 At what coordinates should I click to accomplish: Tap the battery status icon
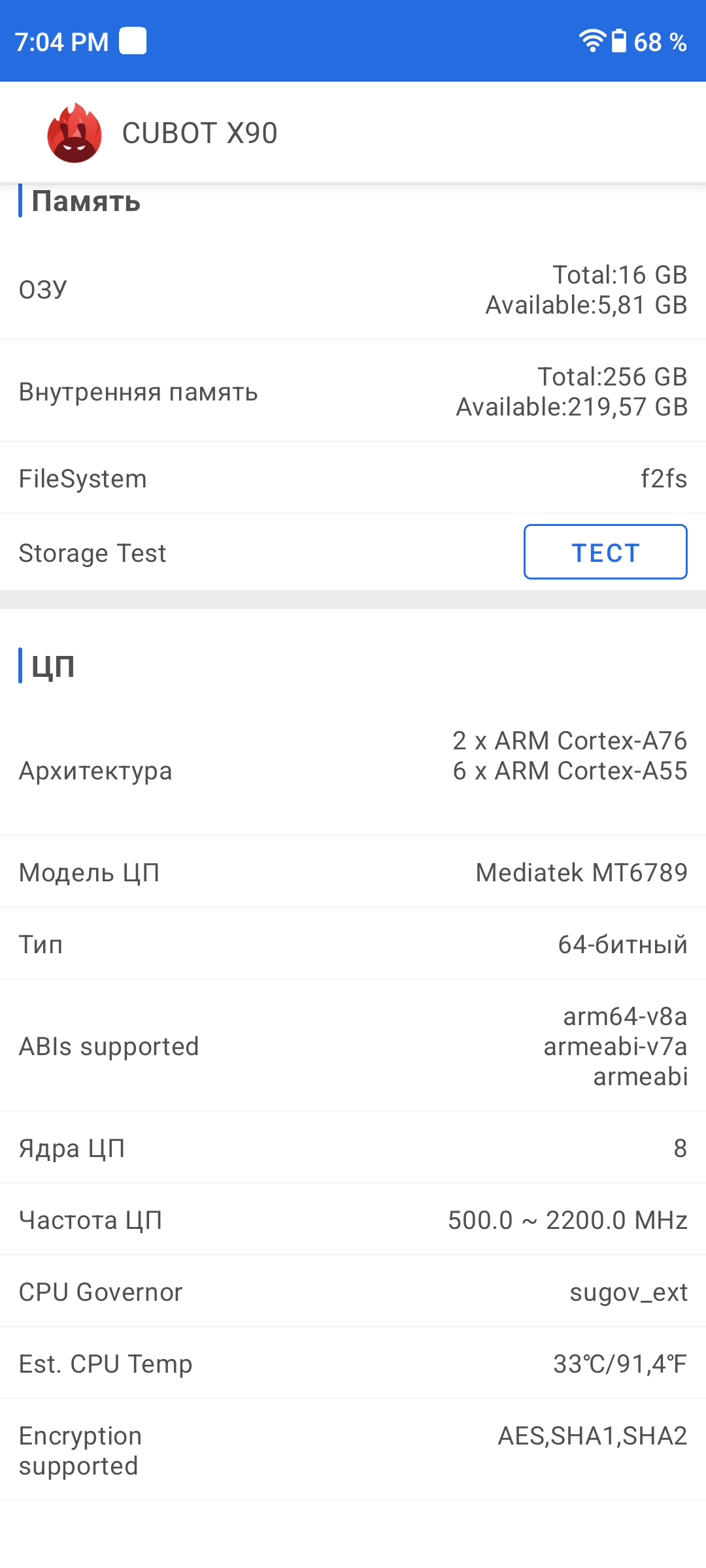[x=618, y=41]
